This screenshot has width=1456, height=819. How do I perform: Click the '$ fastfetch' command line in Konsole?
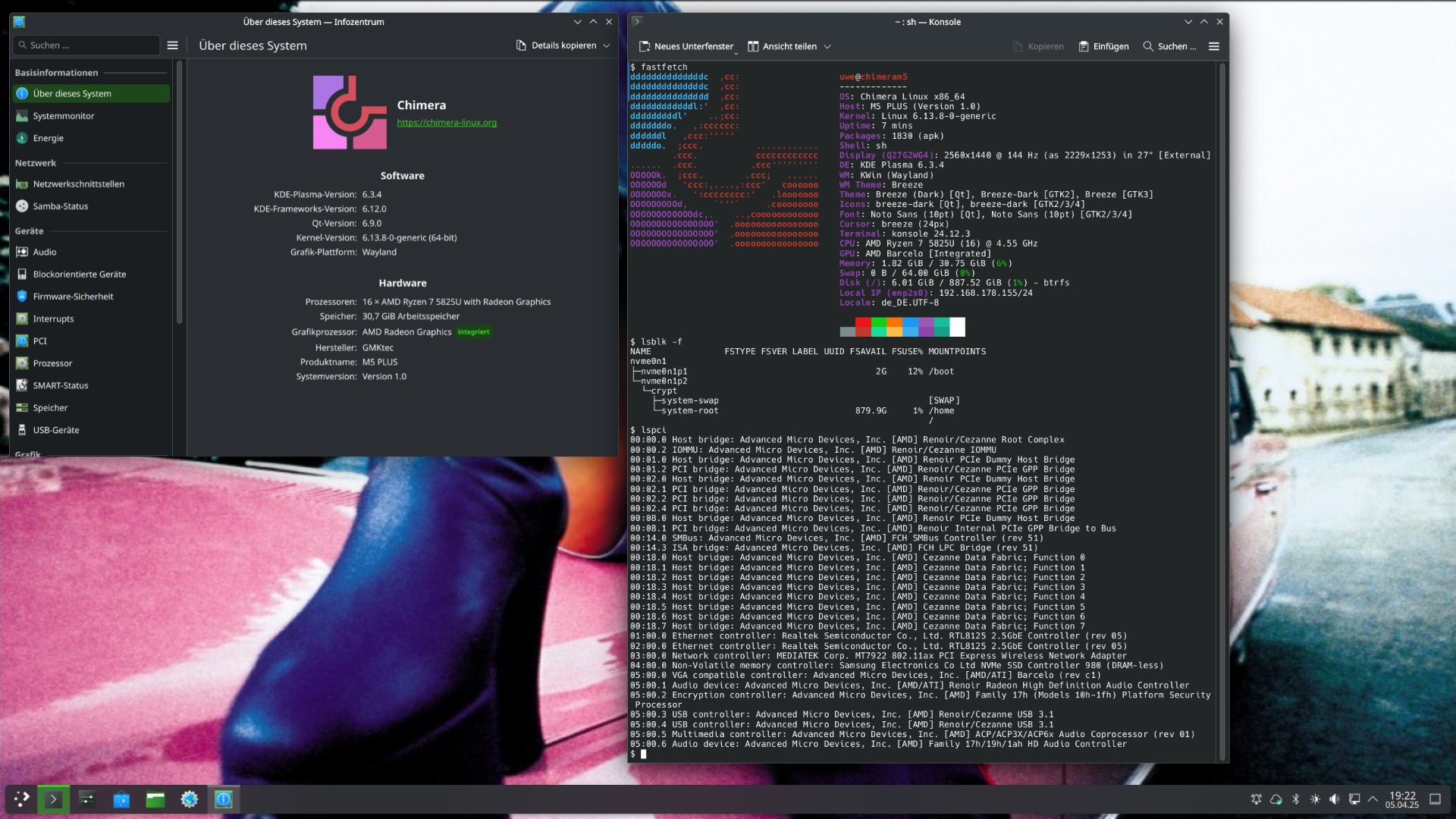[x=658, y=67]
